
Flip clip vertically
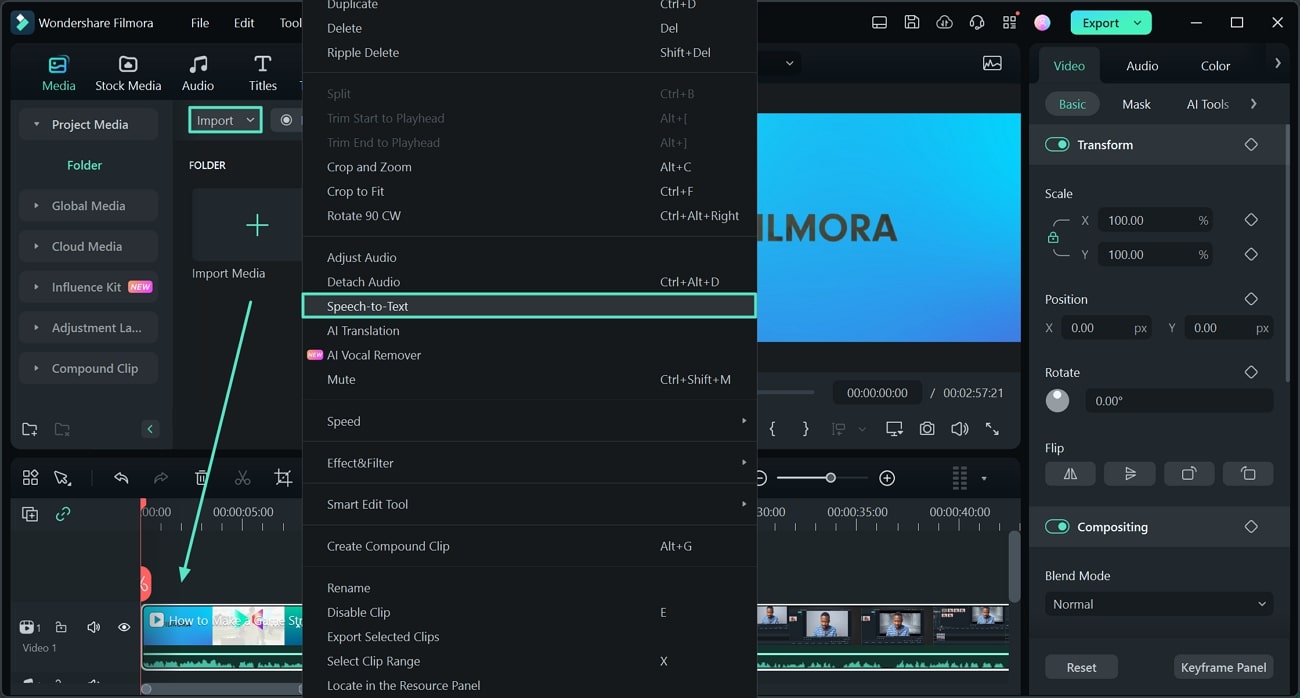pos(1130,474)
